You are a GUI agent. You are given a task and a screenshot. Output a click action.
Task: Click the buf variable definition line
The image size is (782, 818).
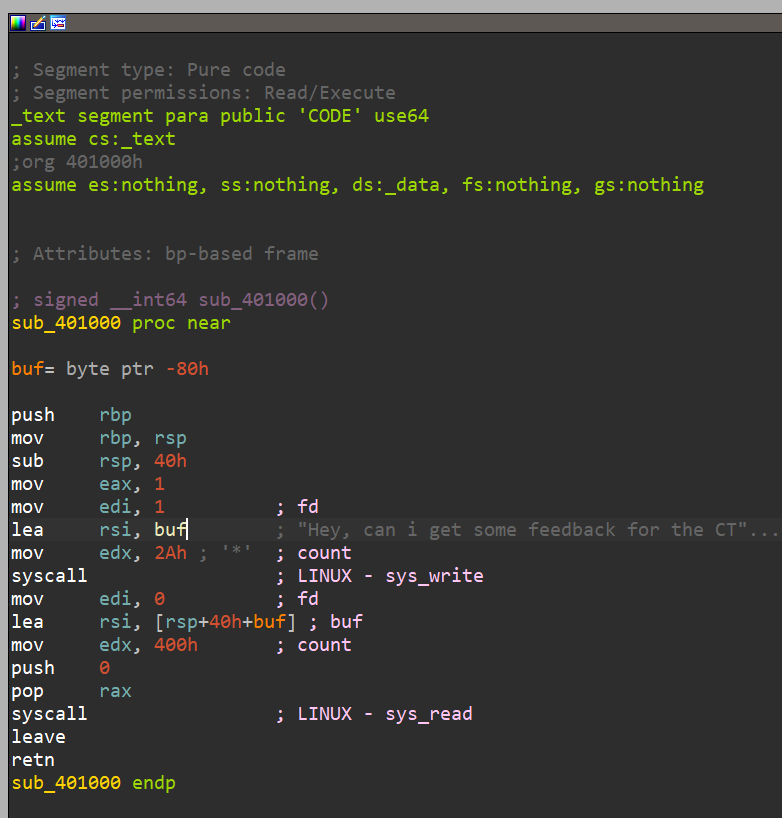(110, 369)
